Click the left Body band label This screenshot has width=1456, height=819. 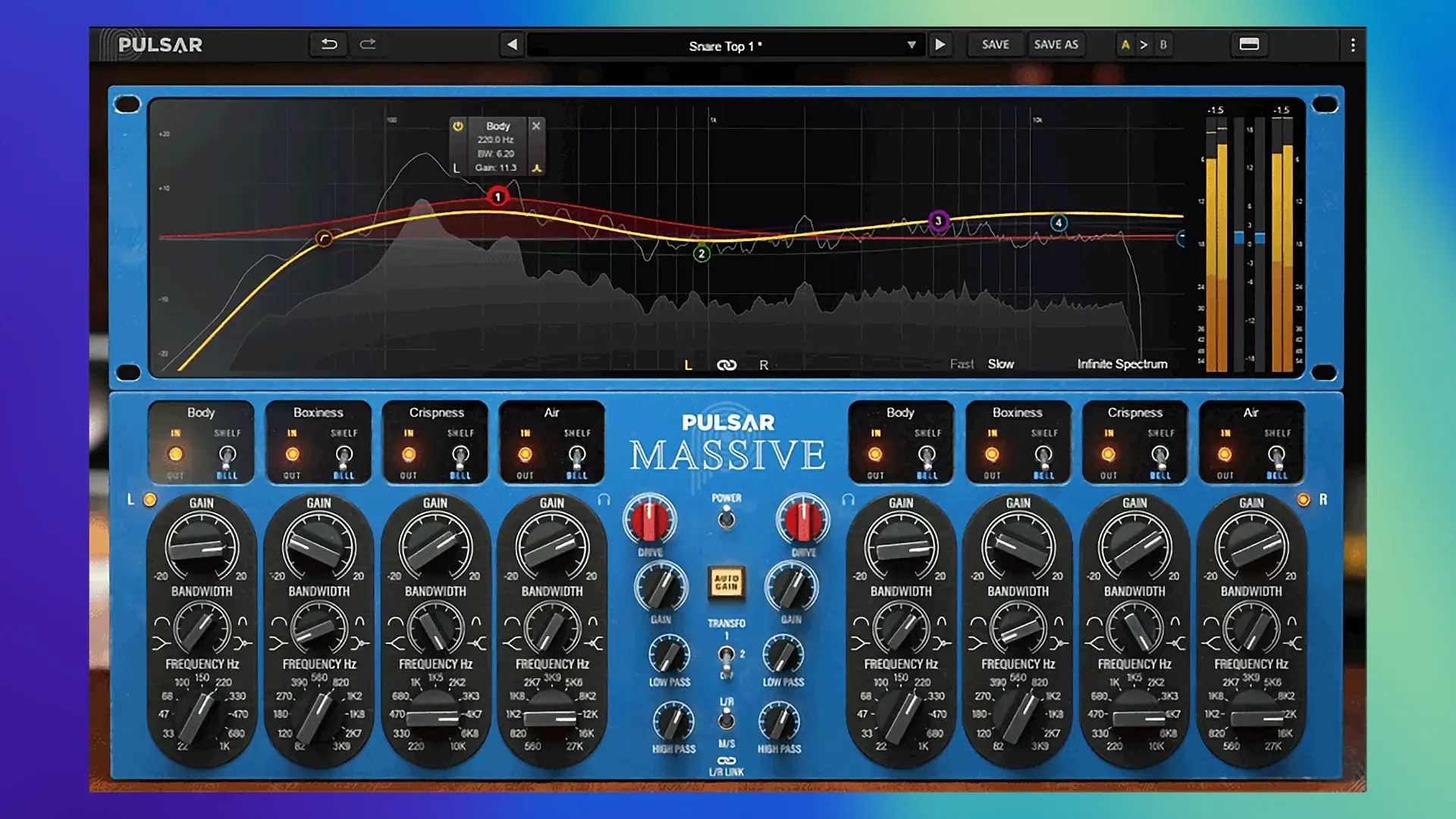pos(201,413)
